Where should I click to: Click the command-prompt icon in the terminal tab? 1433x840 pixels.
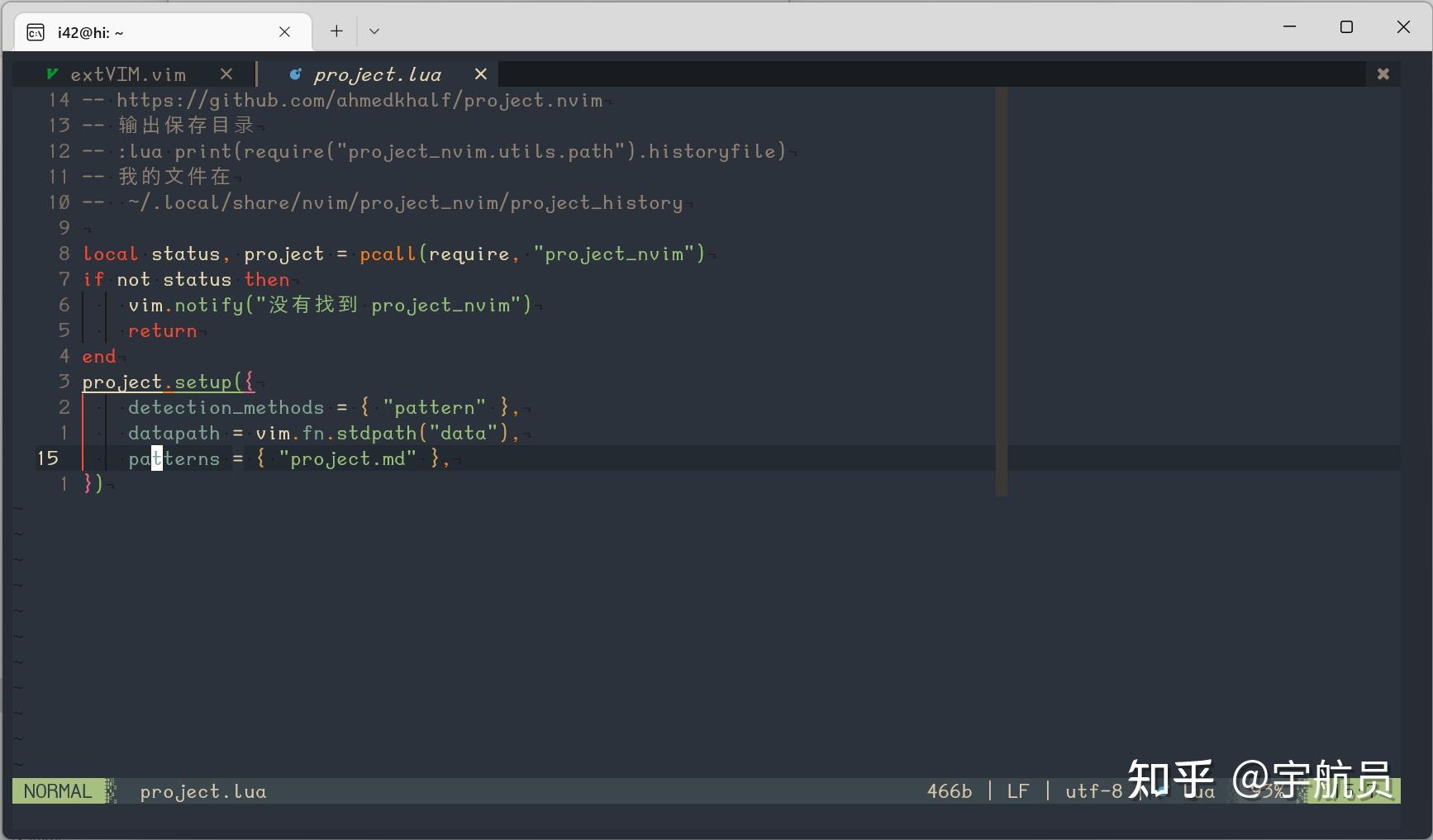pos(35,31)
